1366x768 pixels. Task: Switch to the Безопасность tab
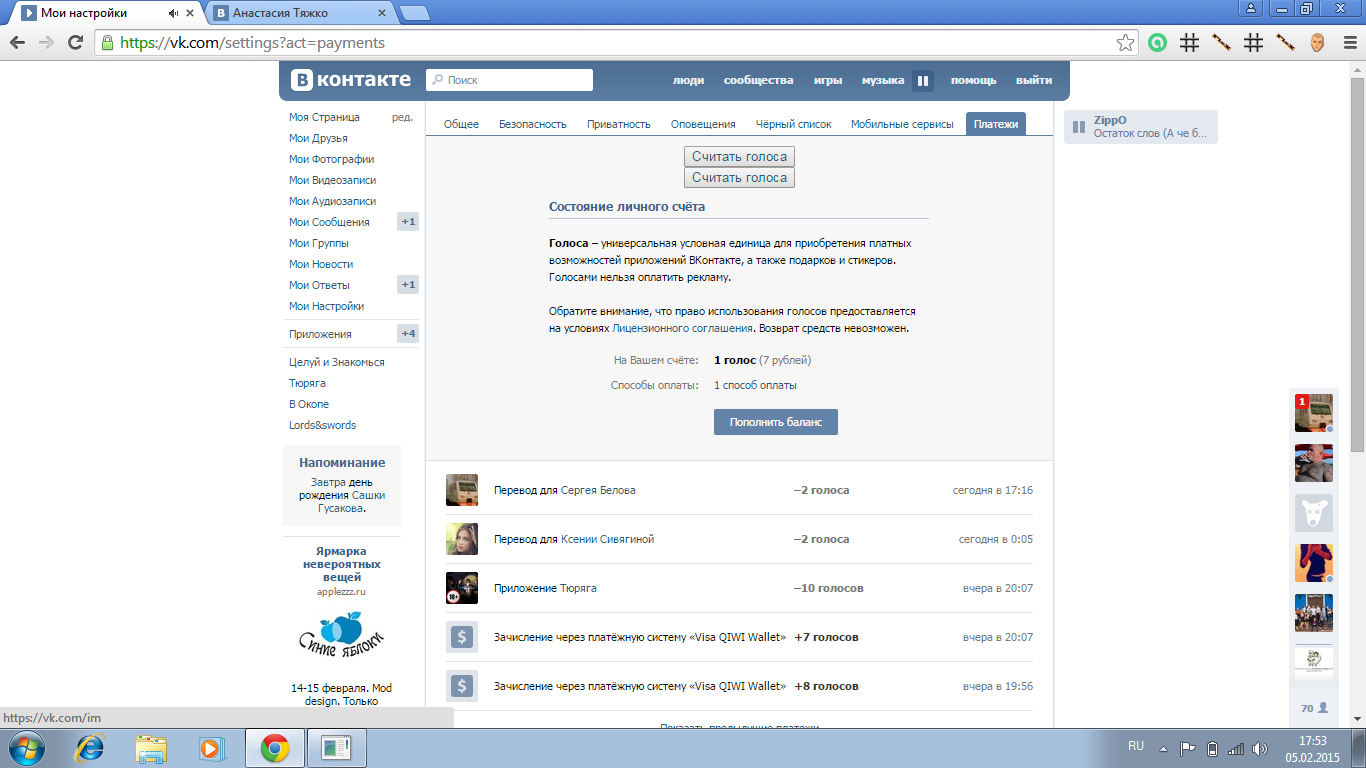pos(533,124)
